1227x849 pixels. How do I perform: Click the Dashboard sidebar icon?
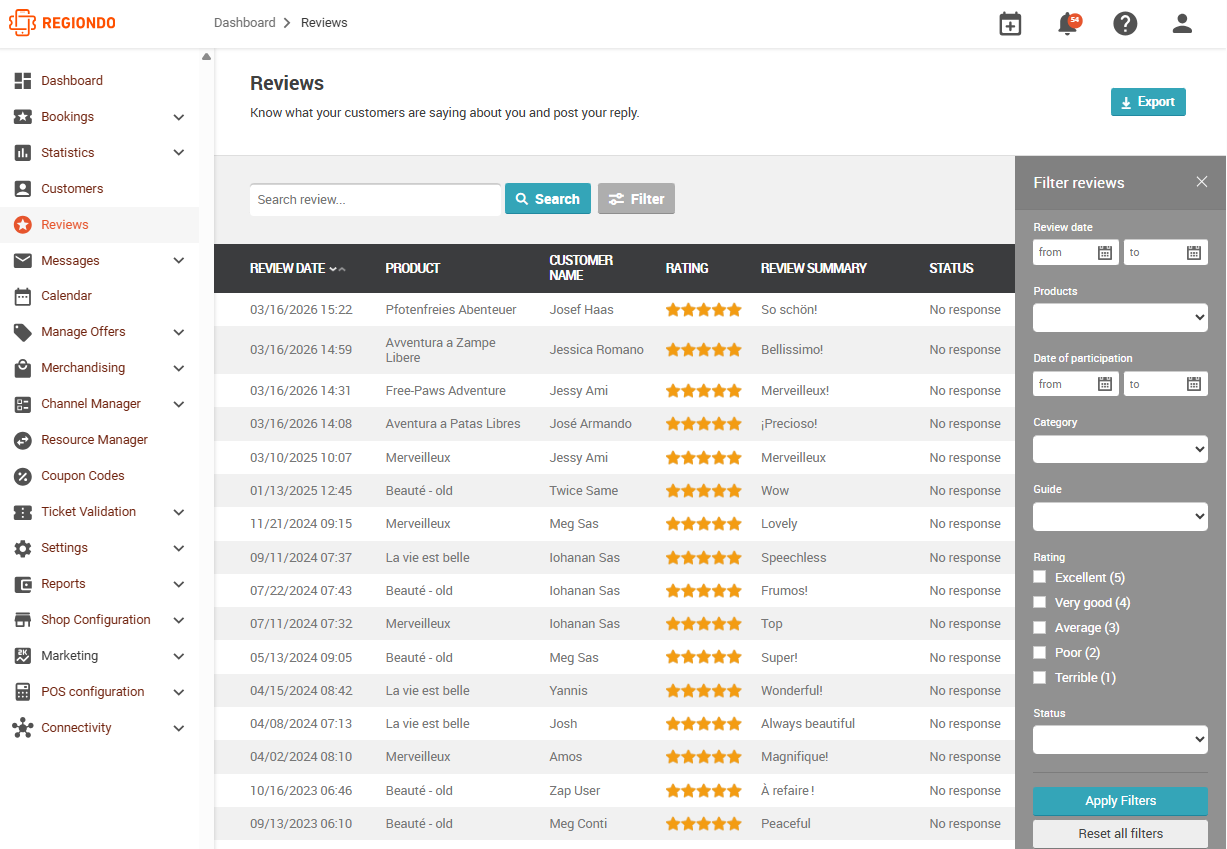tap(23, 81)
